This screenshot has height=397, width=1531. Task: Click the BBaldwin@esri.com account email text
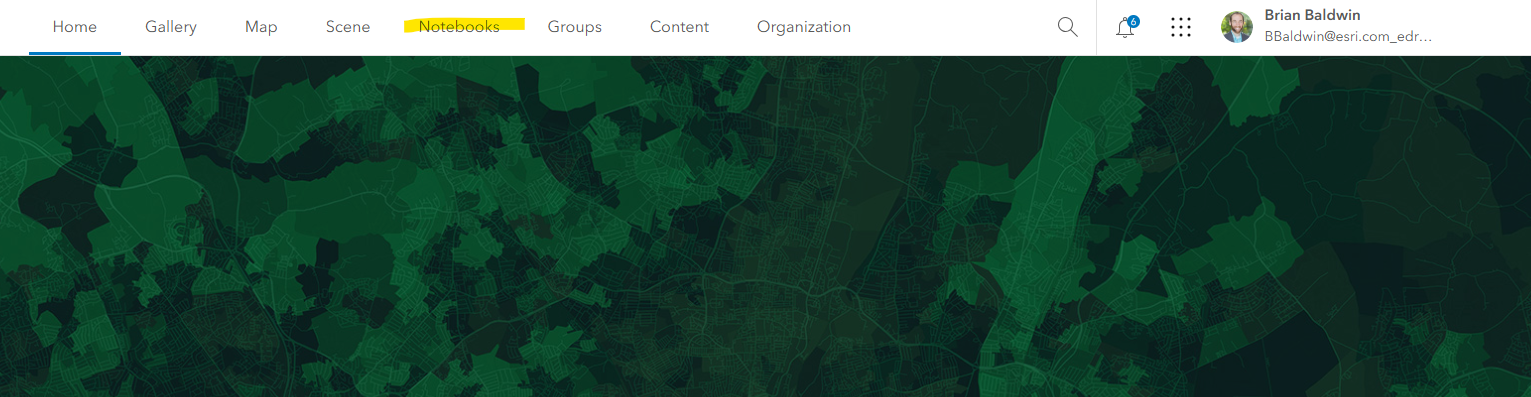point(1348,36)
